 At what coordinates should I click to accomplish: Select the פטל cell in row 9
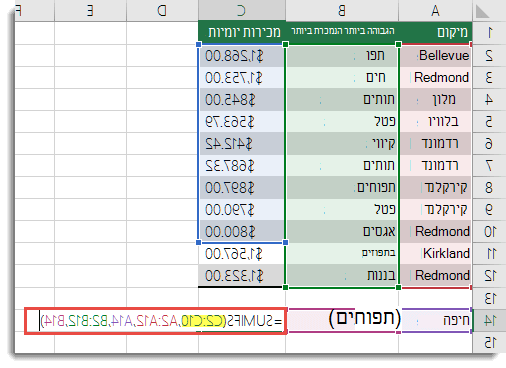pyautogui.click(x=342, y=209)
